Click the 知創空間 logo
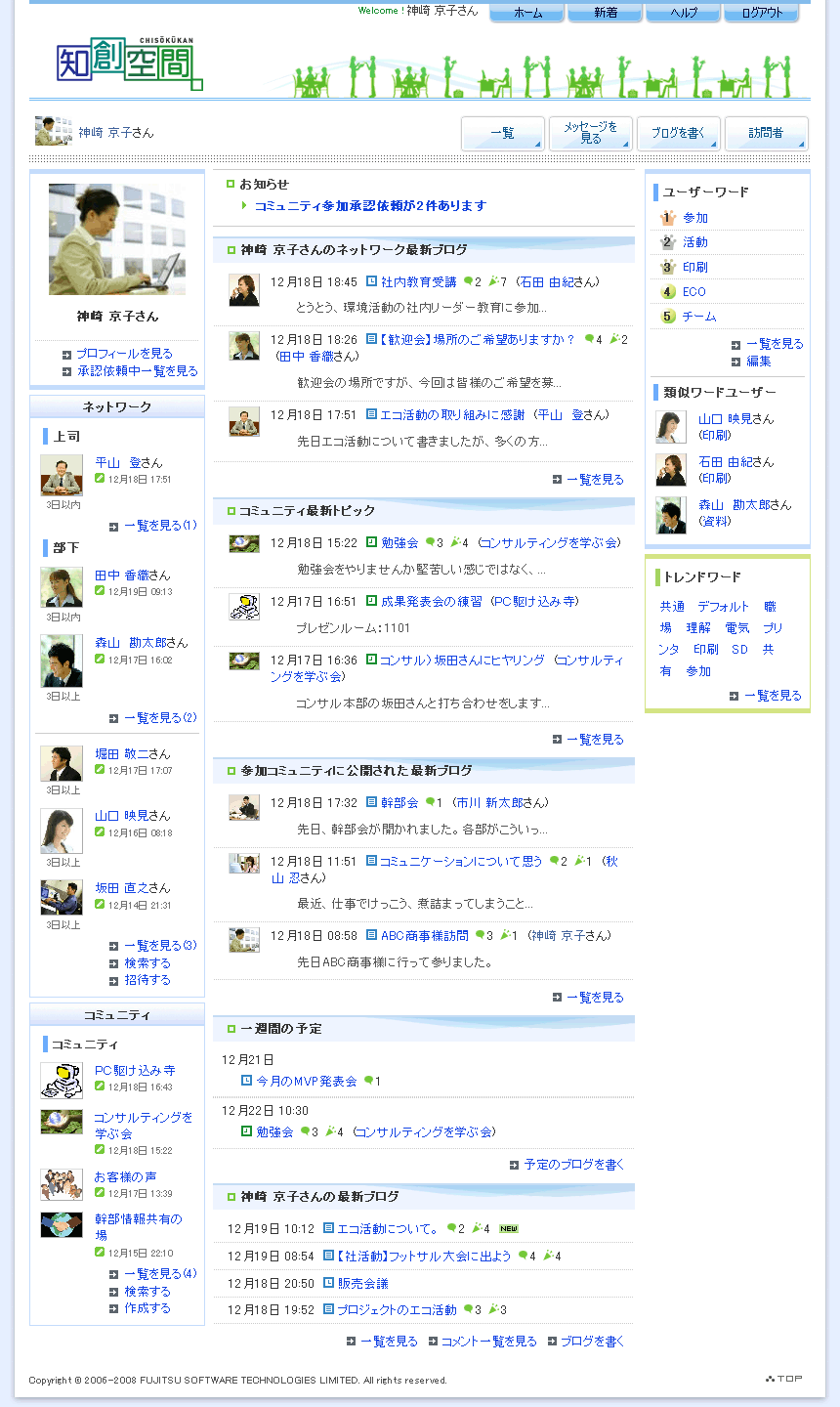840x1407 pixels. (x=129, y=65)
